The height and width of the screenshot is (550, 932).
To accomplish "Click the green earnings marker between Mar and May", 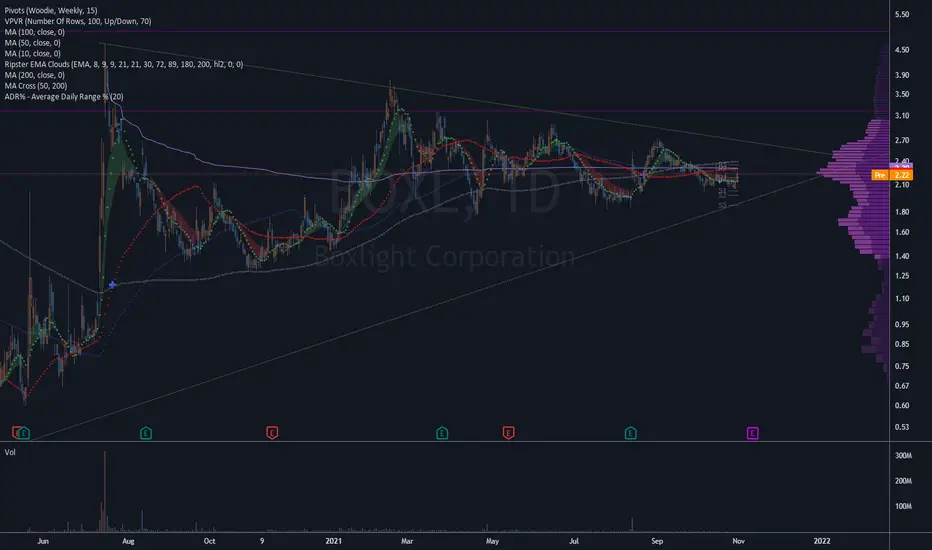I will tap(442, 433).
